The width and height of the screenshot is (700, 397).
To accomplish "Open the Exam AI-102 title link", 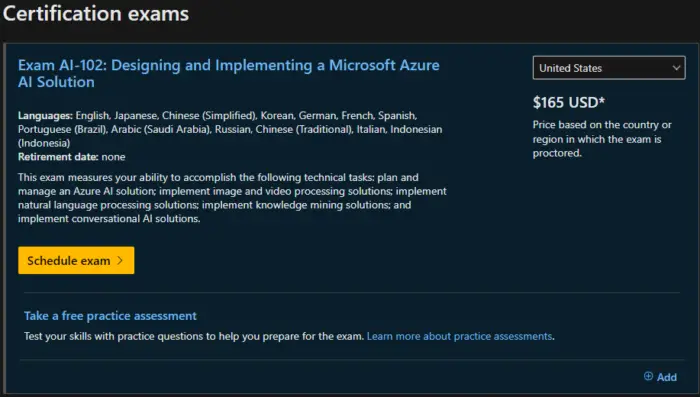I will click(229, 74).
